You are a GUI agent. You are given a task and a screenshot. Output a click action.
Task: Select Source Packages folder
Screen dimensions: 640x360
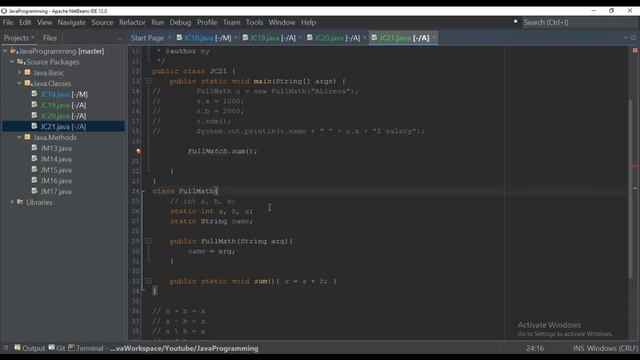coord(52,62)
